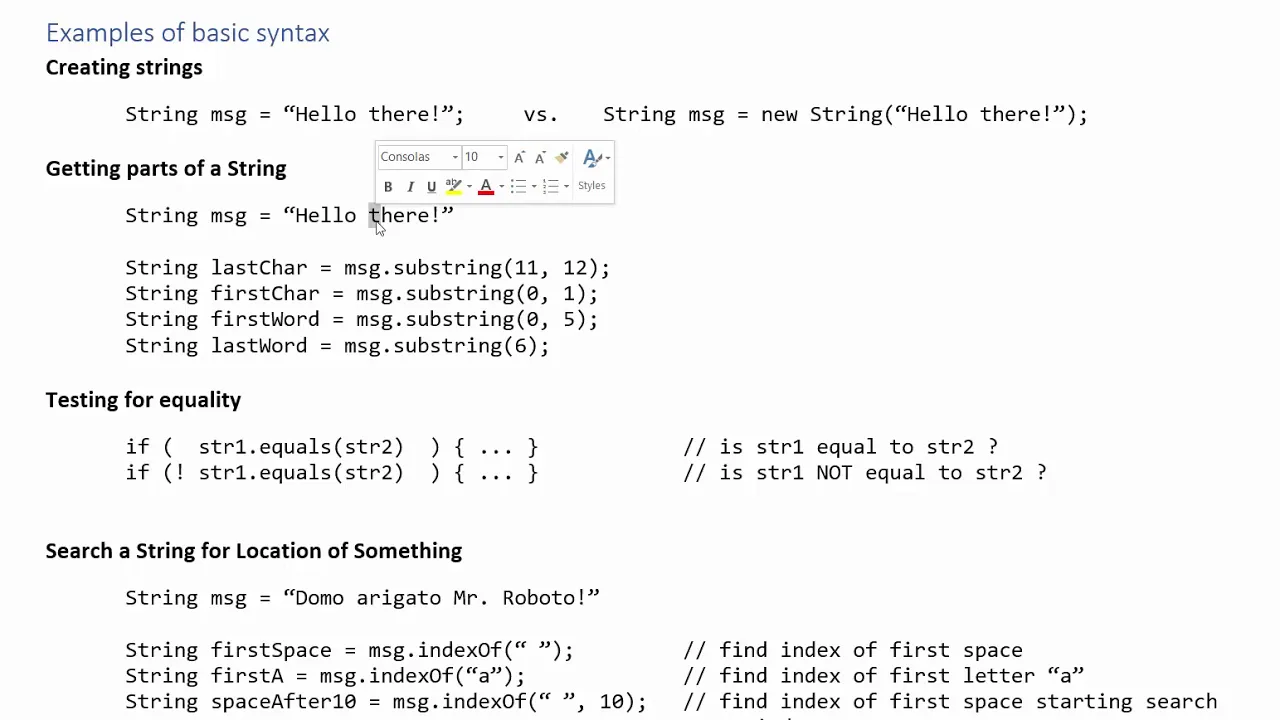The image size is (1280, 720).
Task: Apply Italic formatting from mini toolbar
Action: pyautogui.click(x=410, y=186)
